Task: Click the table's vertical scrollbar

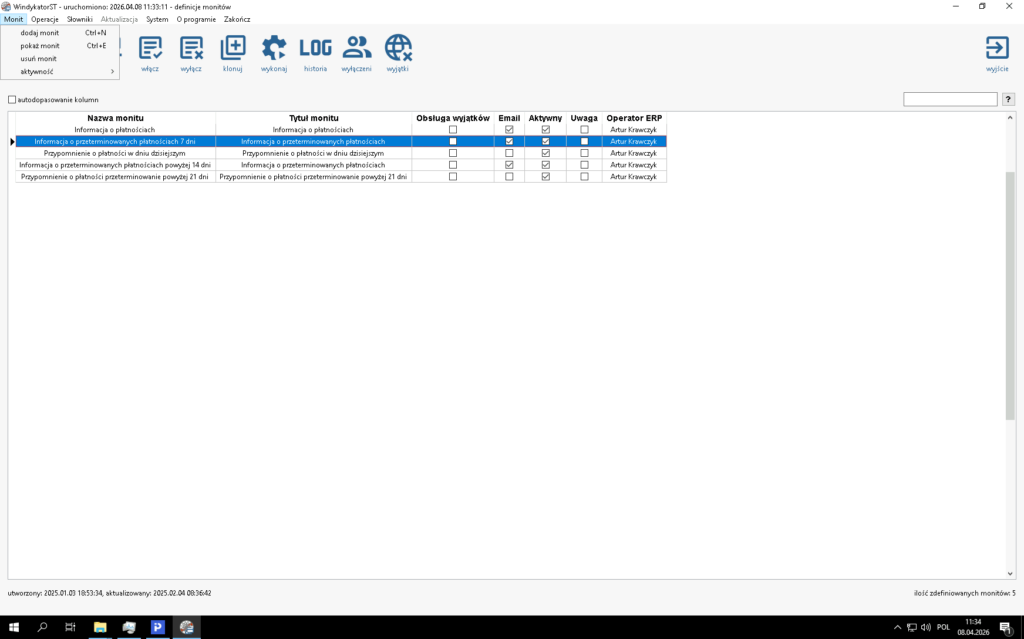Action: (1010, 300)
